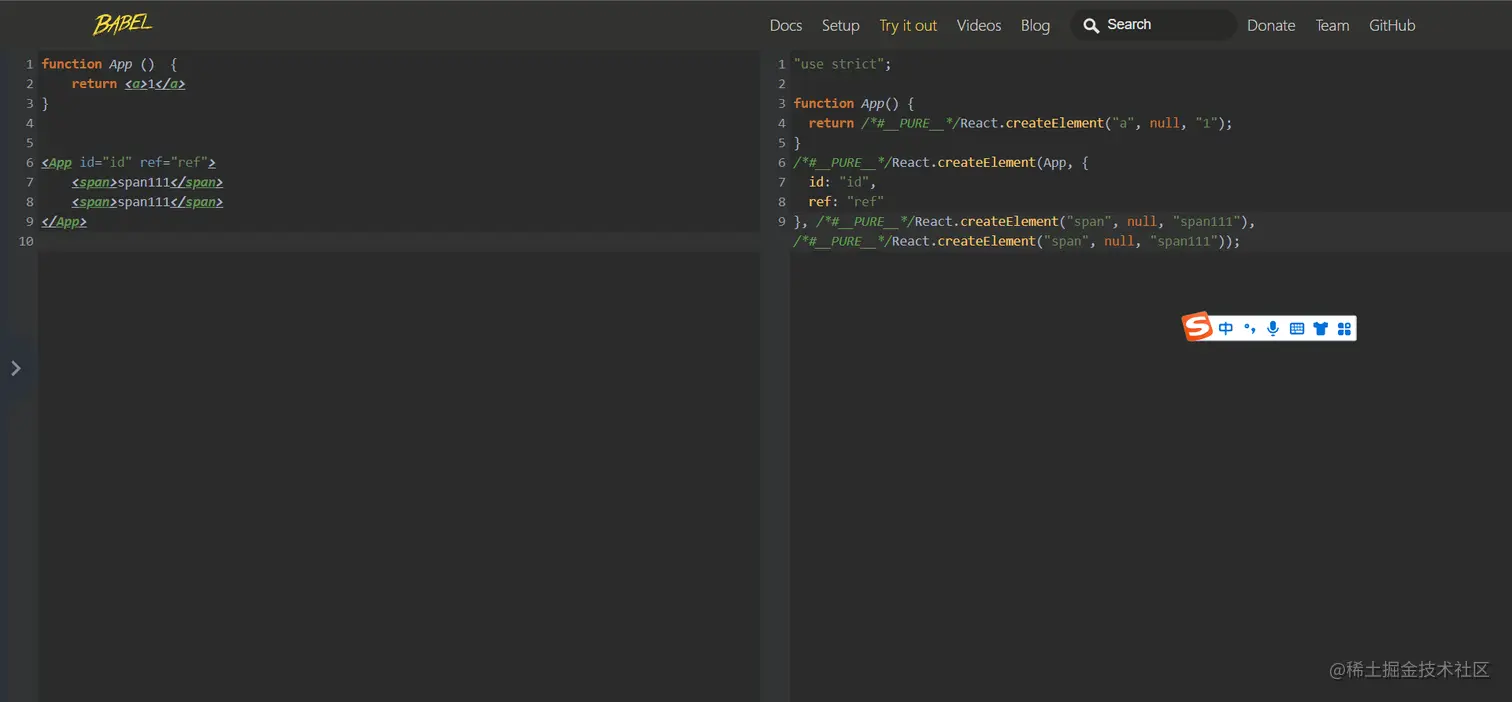Screen dimensions: 1512x702
Task: Focus the Search input field
Action: click(x=1154, y=25)
